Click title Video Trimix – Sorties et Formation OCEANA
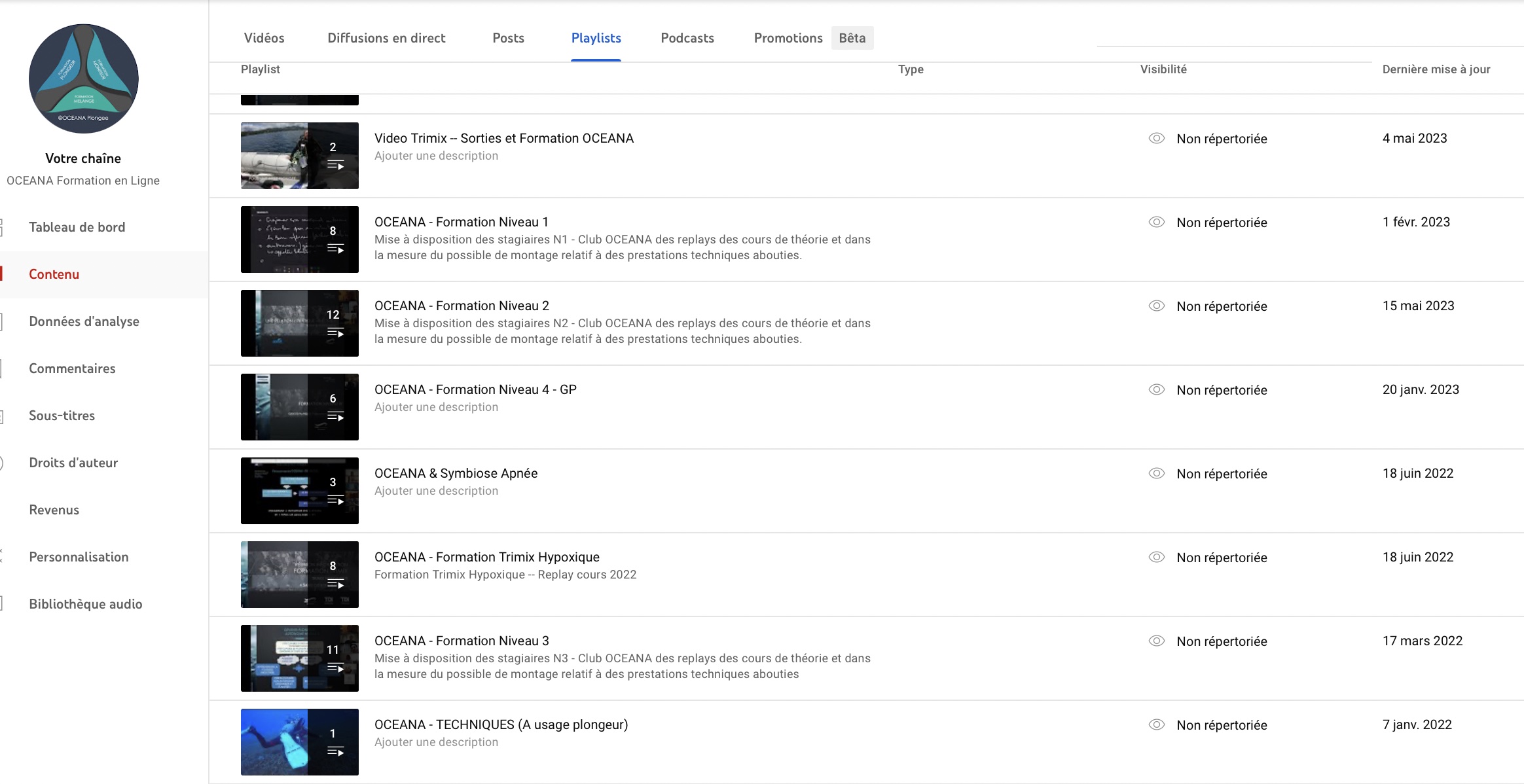 click(x=504, y=138)
